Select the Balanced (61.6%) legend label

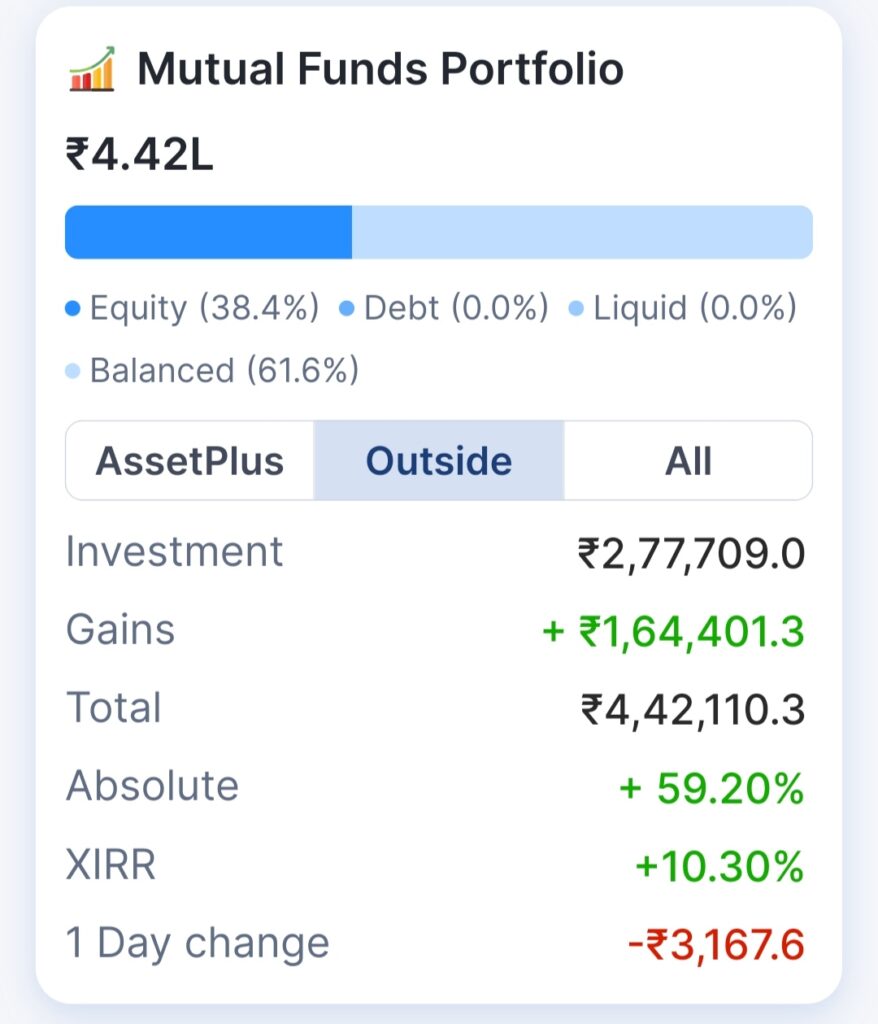click(x=224, y=371)
